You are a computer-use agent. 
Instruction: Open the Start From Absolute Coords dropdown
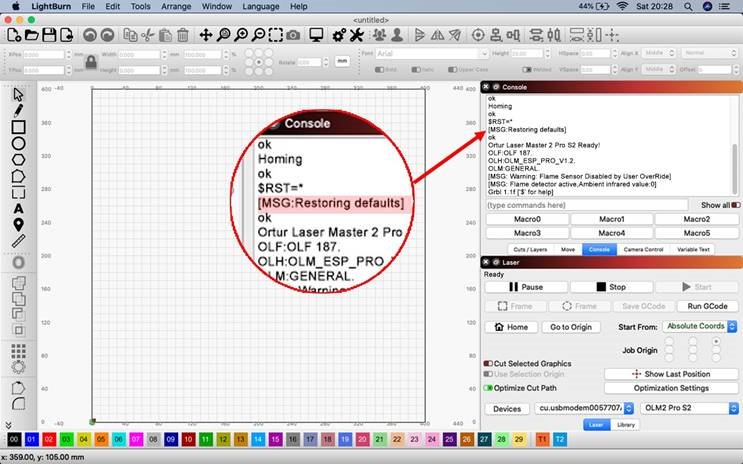tap(700, 326)
